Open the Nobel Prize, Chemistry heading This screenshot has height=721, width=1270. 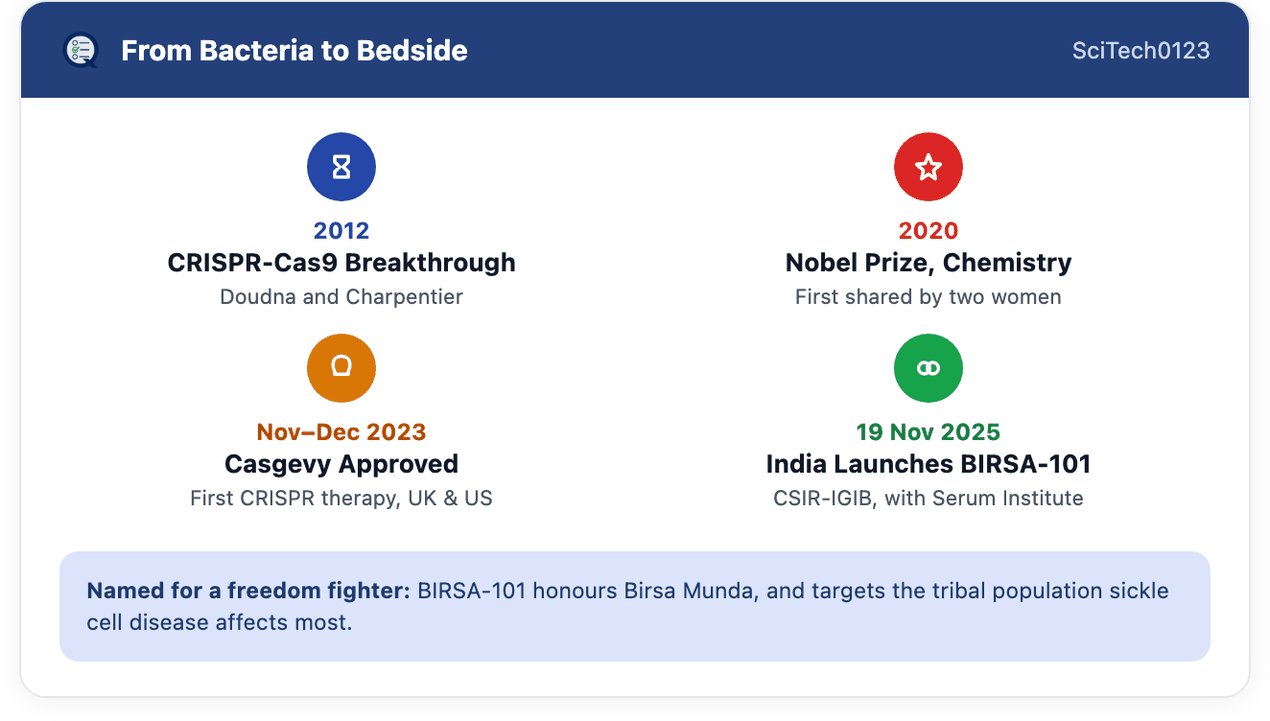928,263
